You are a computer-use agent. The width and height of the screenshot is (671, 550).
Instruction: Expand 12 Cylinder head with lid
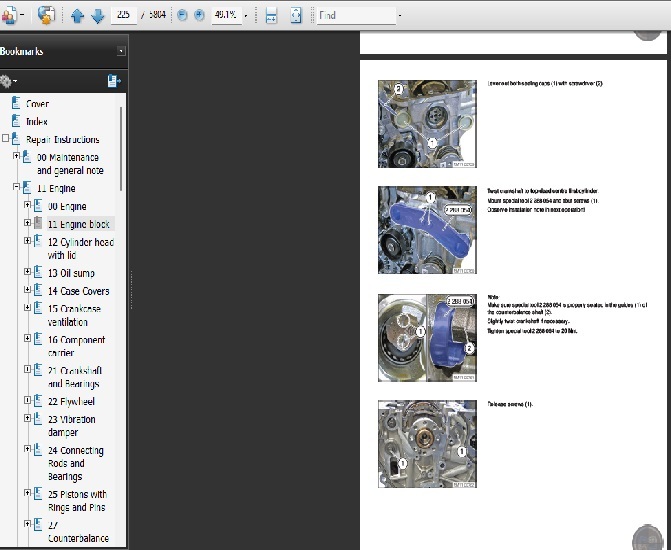pyautogui.click(x=27, y=241)
